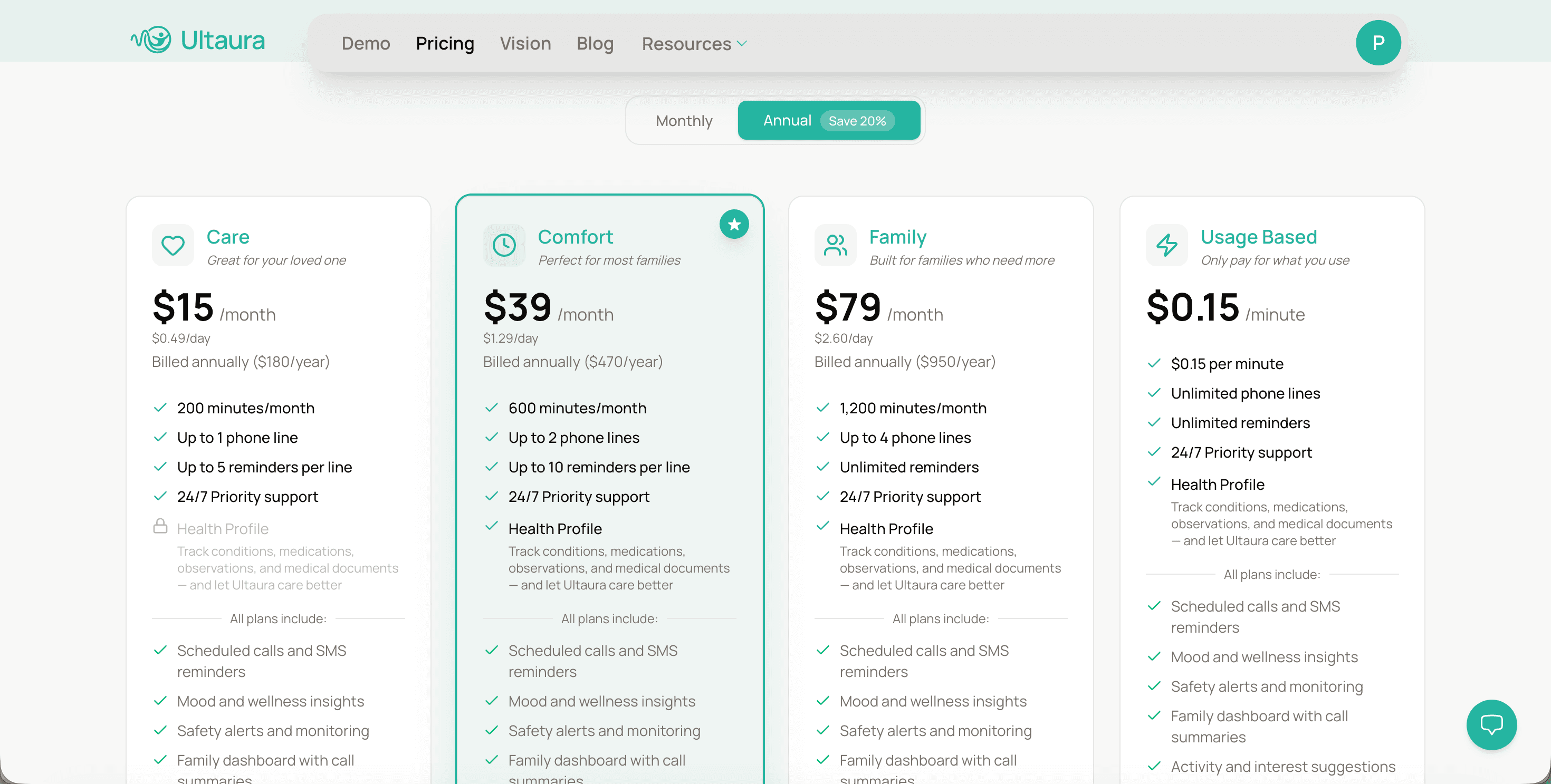
Task: Click the star badge on the Comfort card
Action: [734, 224]
